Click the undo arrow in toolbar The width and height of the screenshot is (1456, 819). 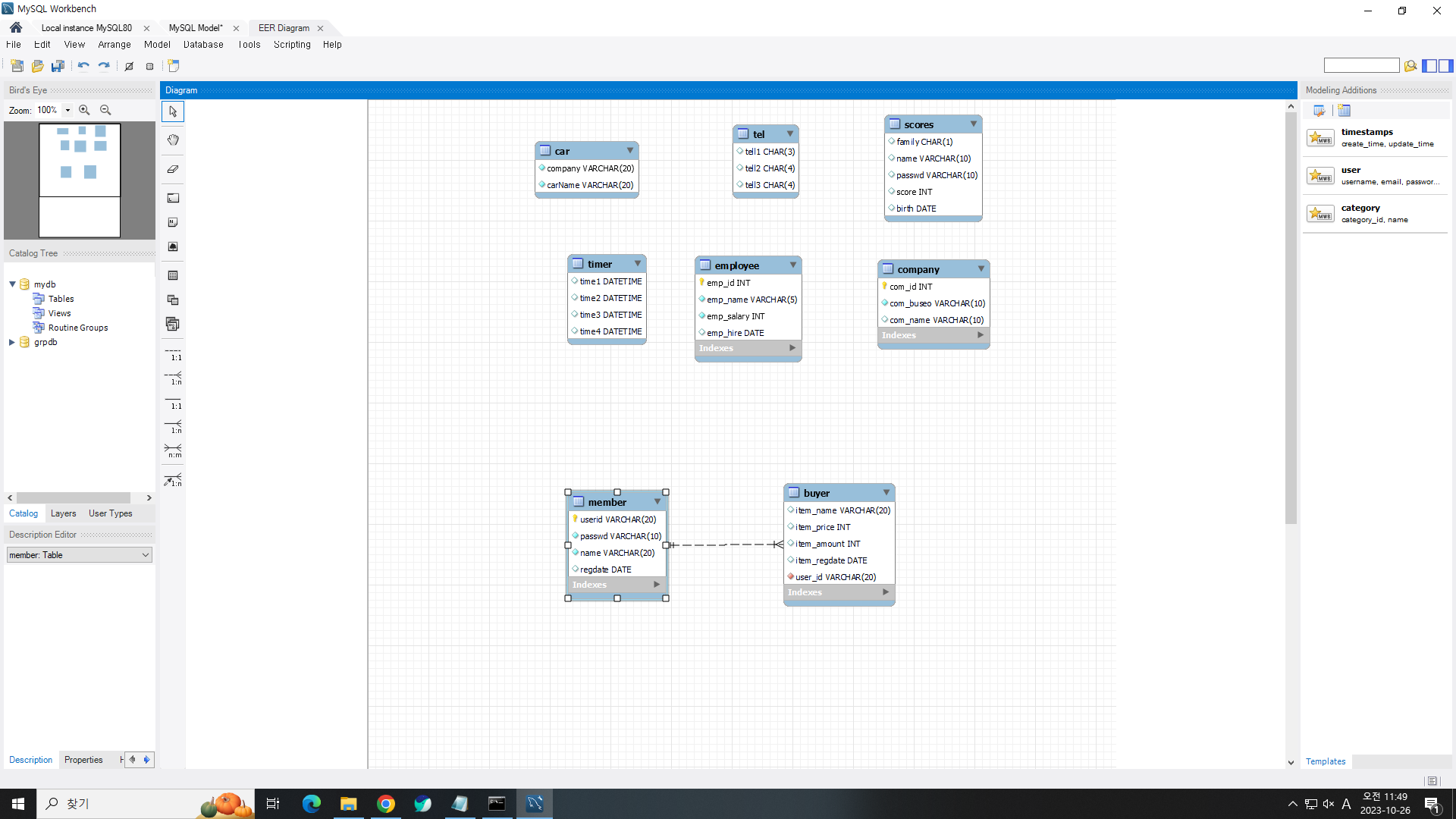(83, 66)
